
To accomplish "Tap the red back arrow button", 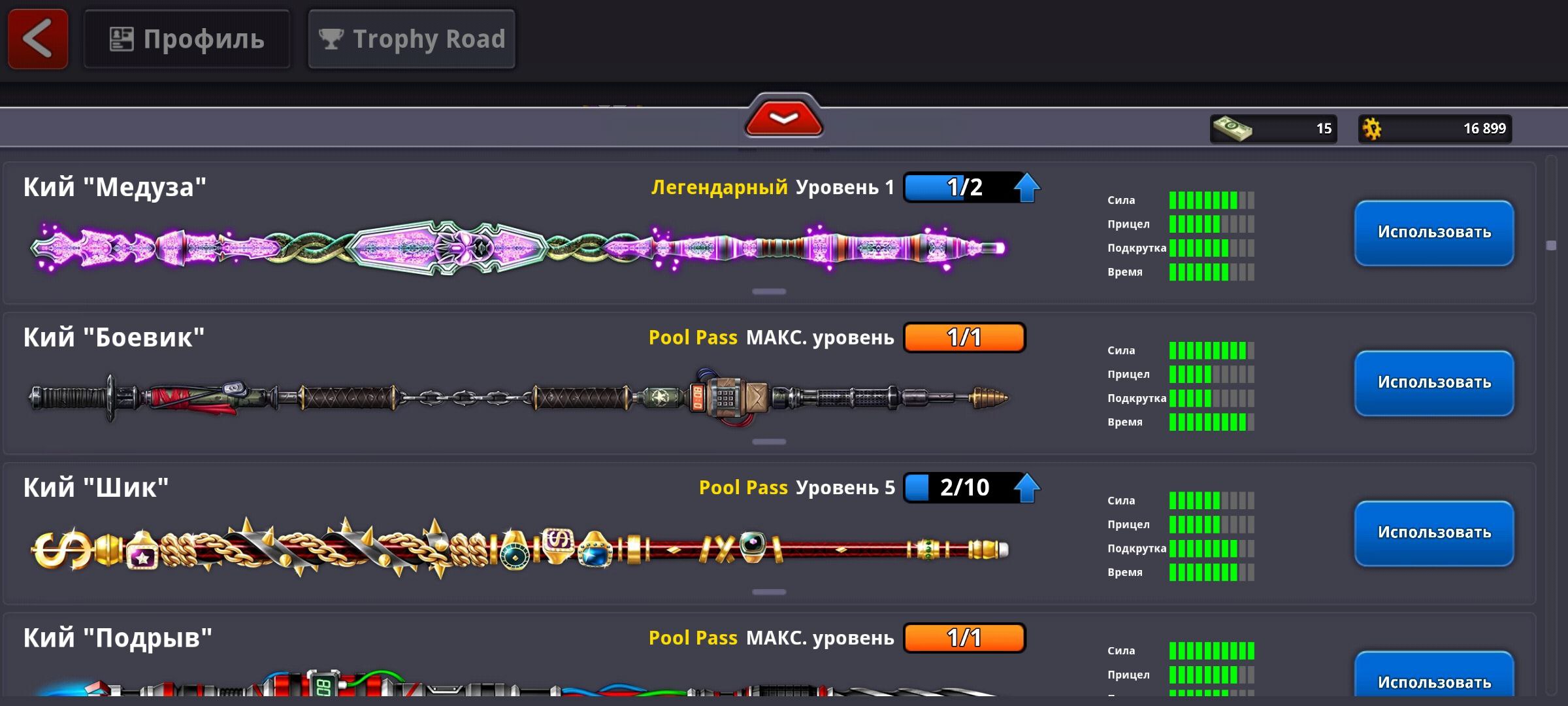I will pyautogui.click(x=38, y=39).
